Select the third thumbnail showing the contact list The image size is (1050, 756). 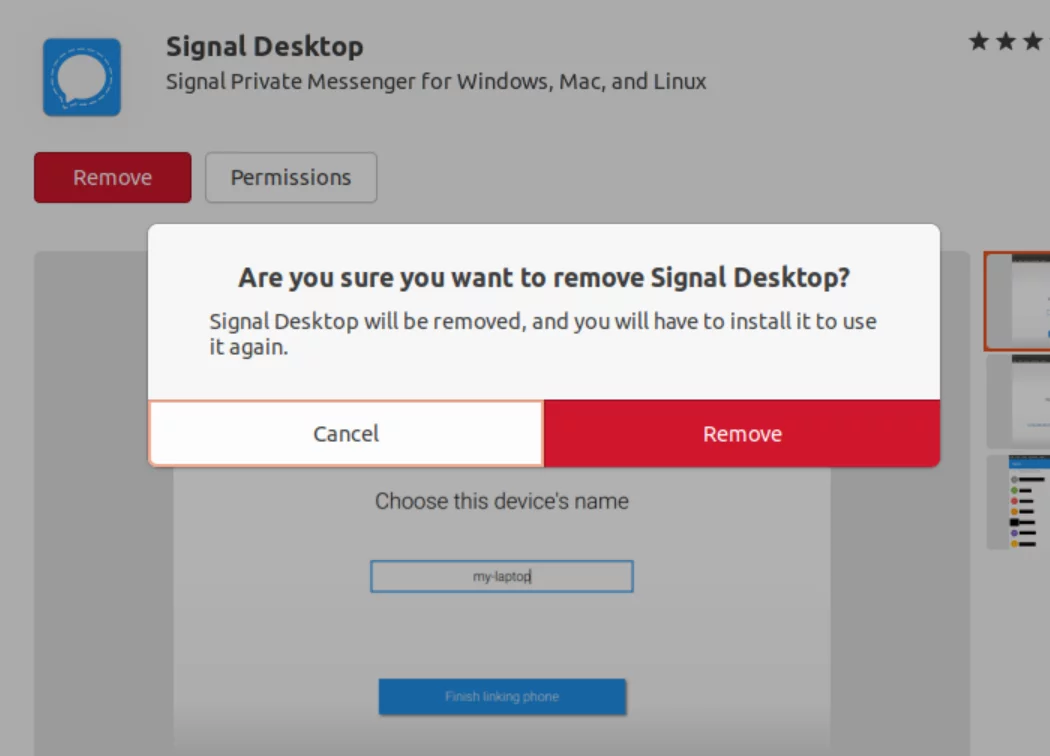tap(1019, 502)
